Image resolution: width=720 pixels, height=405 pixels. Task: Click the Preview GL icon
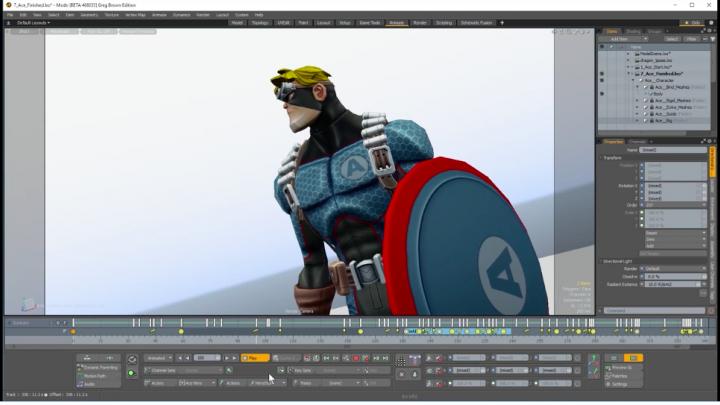(607, 367)
